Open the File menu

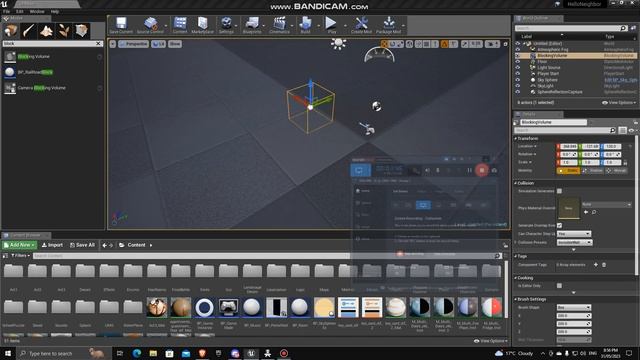[x=7, y=12]
